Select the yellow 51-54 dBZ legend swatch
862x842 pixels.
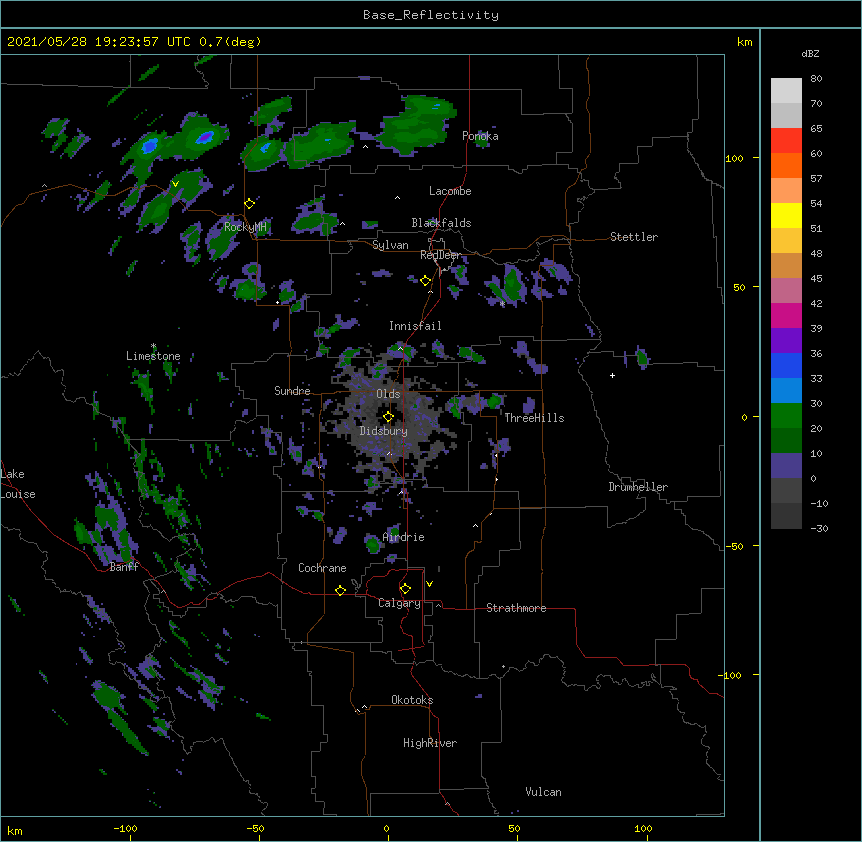click(x=786, y=215)
